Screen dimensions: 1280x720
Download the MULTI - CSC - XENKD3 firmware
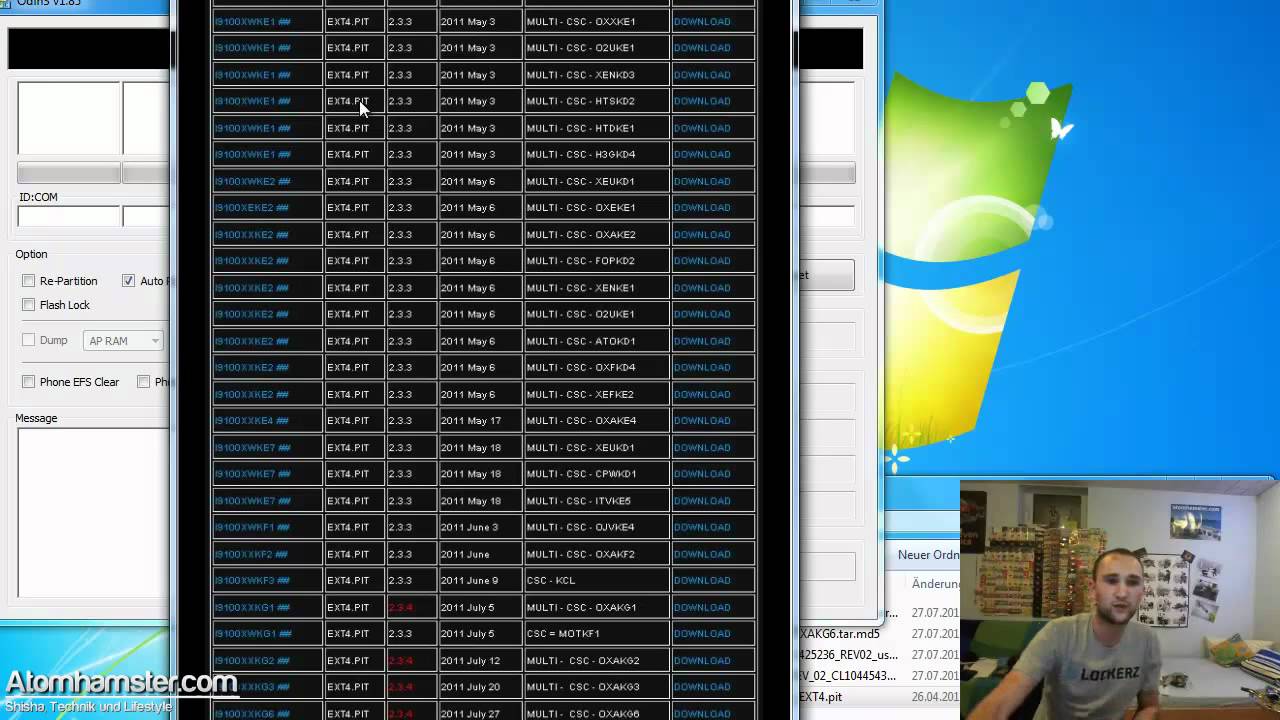click(702, 75)
